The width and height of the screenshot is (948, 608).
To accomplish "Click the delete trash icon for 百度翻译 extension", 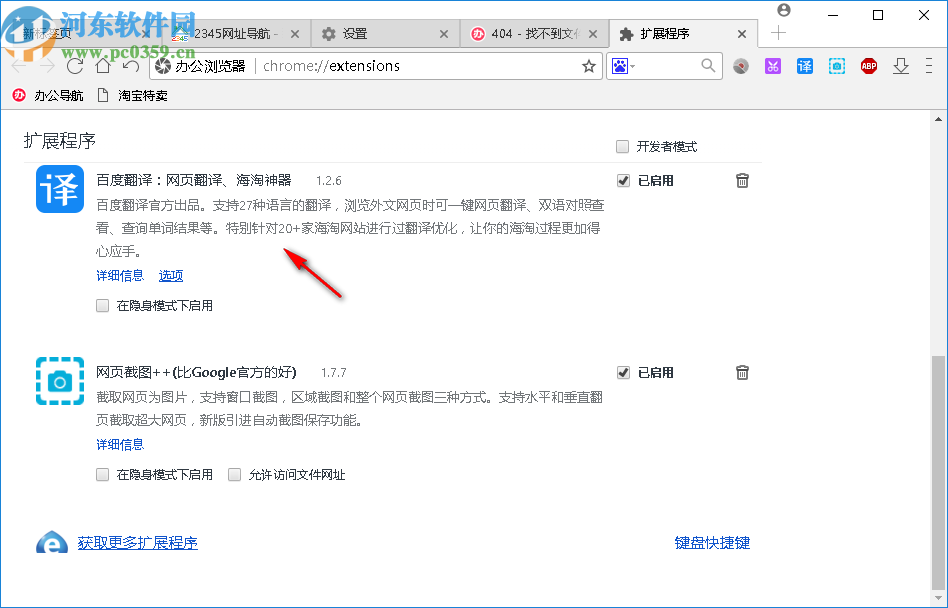I will coord(742,180).
